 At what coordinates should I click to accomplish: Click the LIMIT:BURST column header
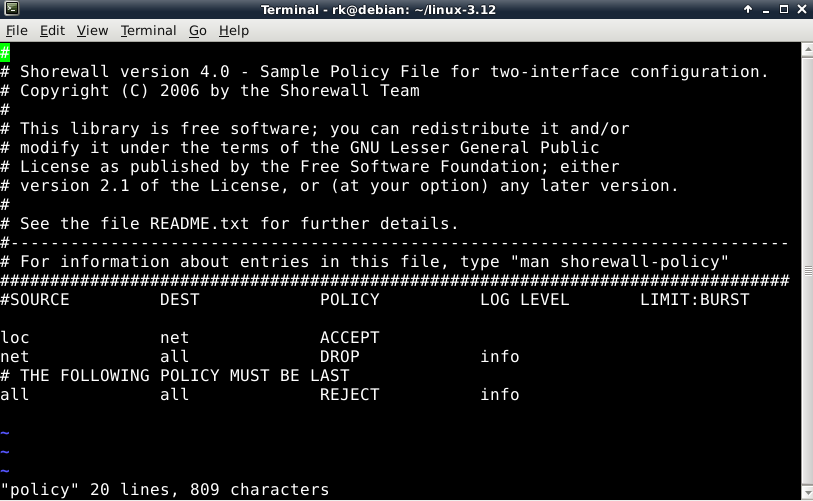pyautogui.click(x=695, y=300)
